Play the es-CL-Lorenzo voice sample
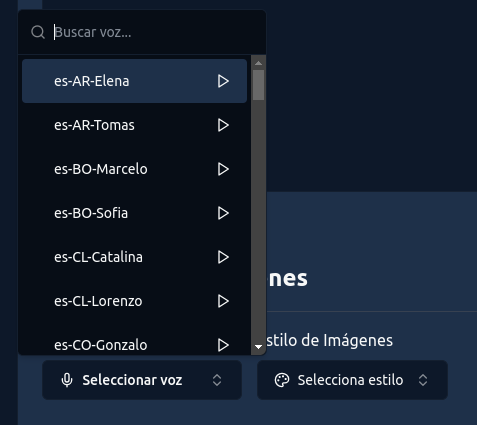Screen dimensions: 477x425 [223, 301]
